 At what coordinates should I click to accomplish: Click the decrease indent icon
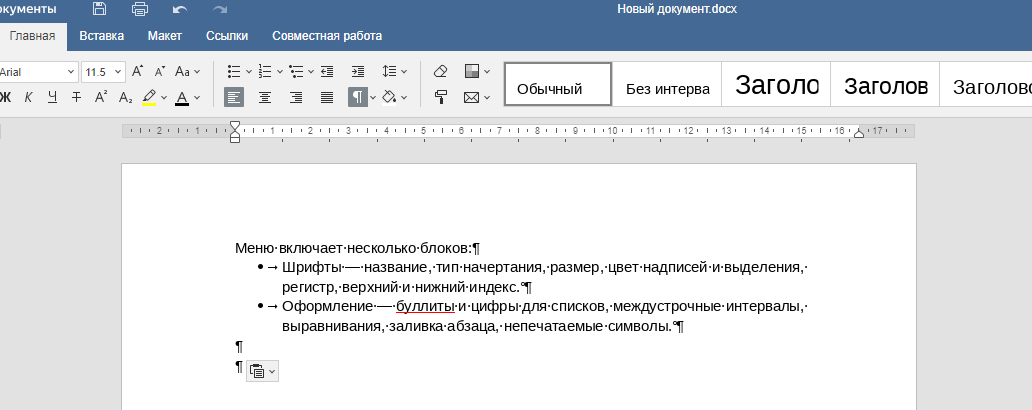pos(326,71)
